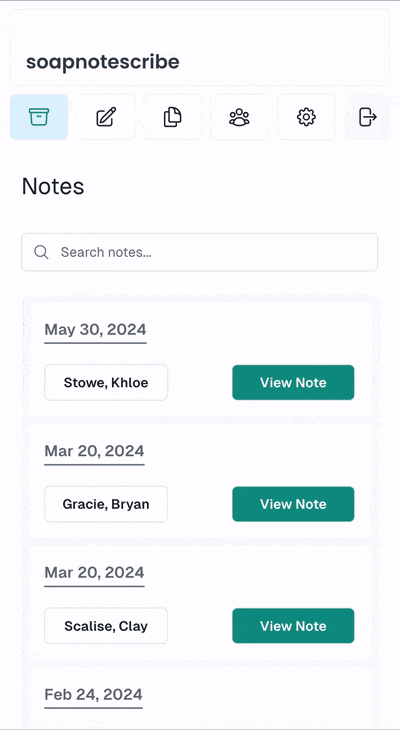400x730 pixels.
Task: Click the magnifying glass search icon
Action: pyautogui.click(x=41, y=252)
